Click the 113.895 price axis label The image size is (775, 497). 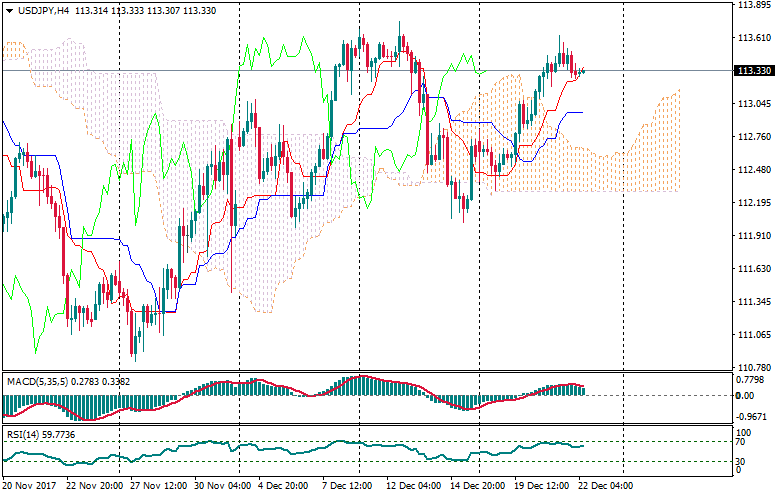[750, 6]
